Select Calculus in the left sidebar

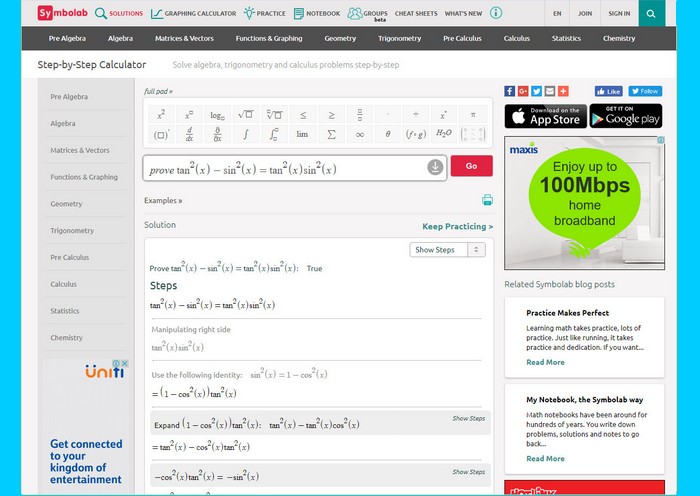[63, 284]
